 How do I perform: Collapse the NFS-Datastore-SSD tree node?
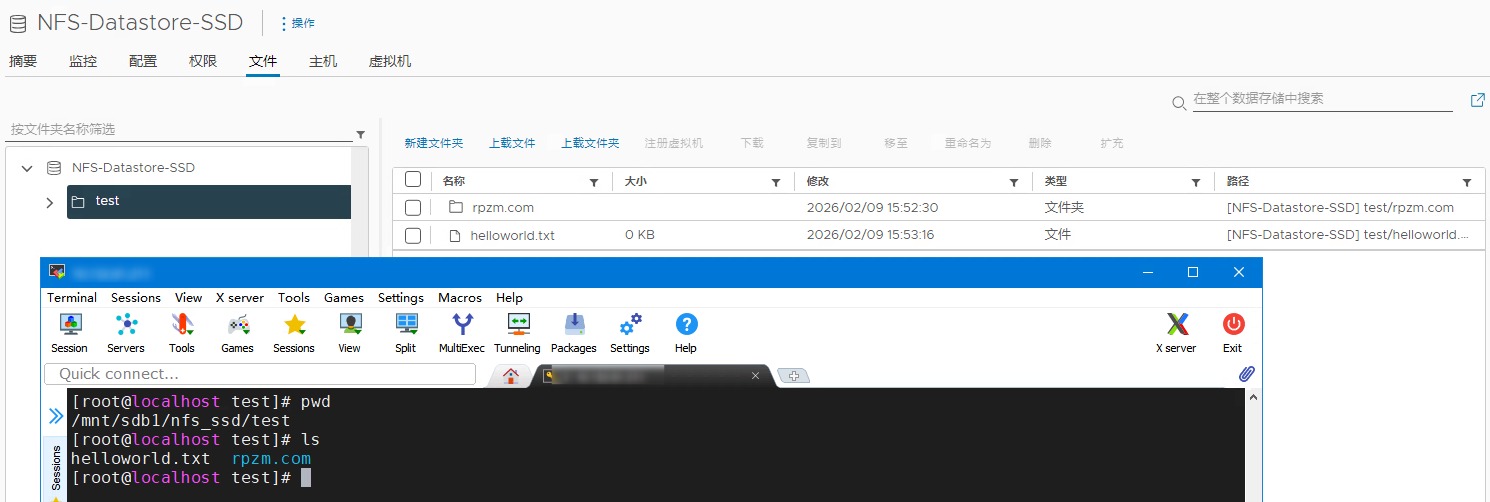[27, 168]
